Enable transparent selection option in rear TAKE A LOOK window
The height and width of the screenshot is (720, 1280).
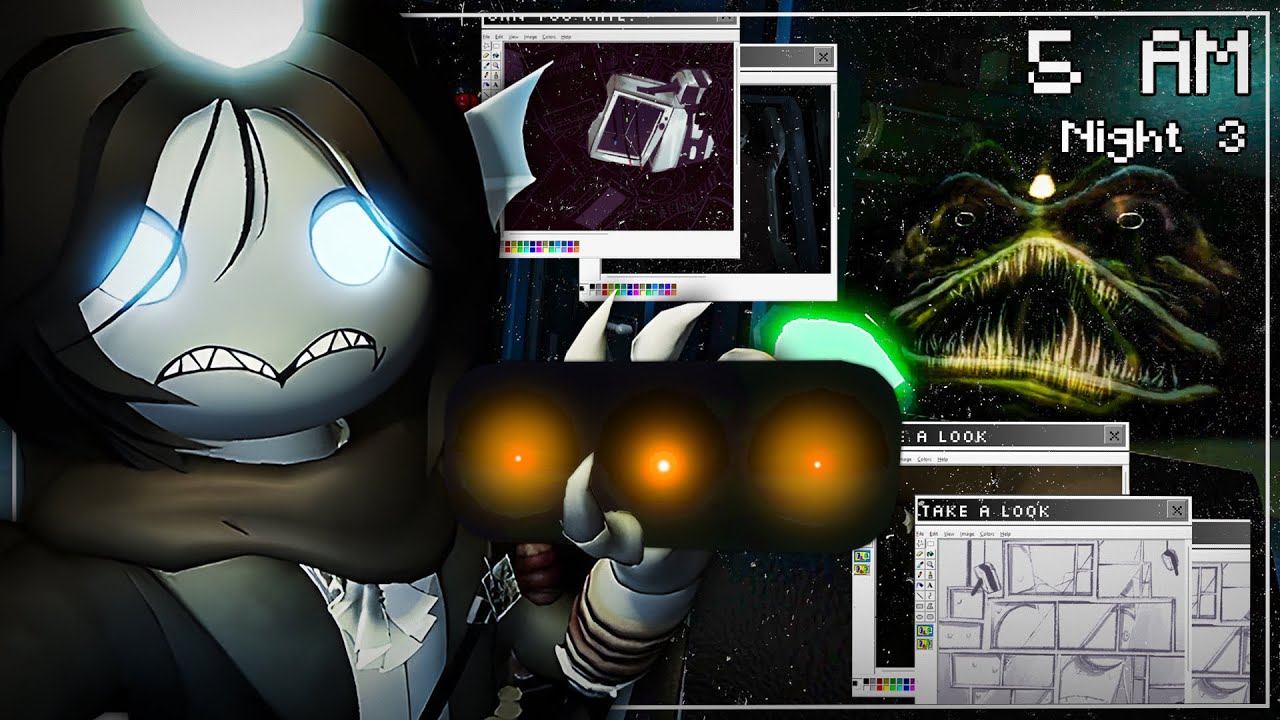(x=862, y=570)
